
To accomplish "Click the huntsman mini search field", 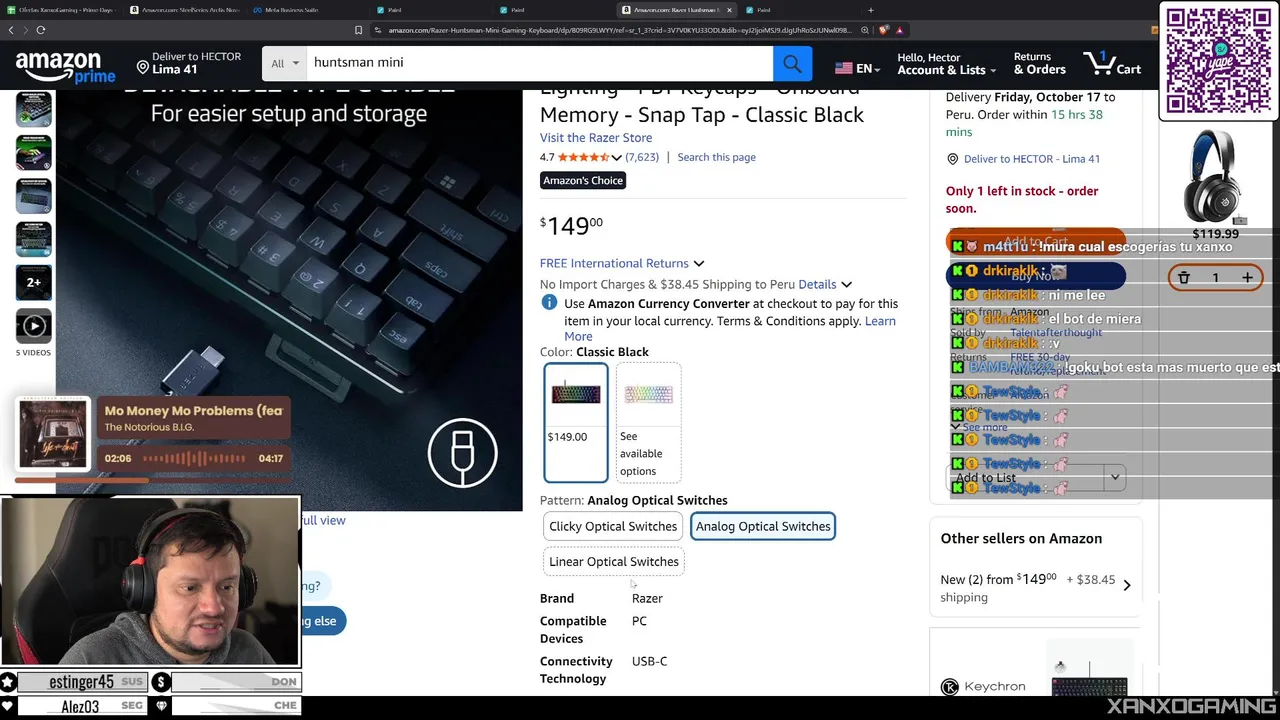I will (540, 64).
